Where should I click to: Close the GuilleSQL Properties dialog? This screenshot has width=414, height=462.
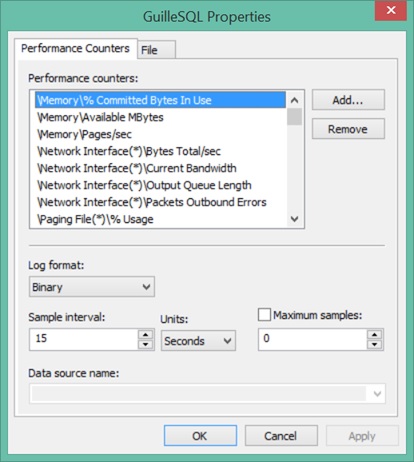pyautogui.click(x=391, y=10)
